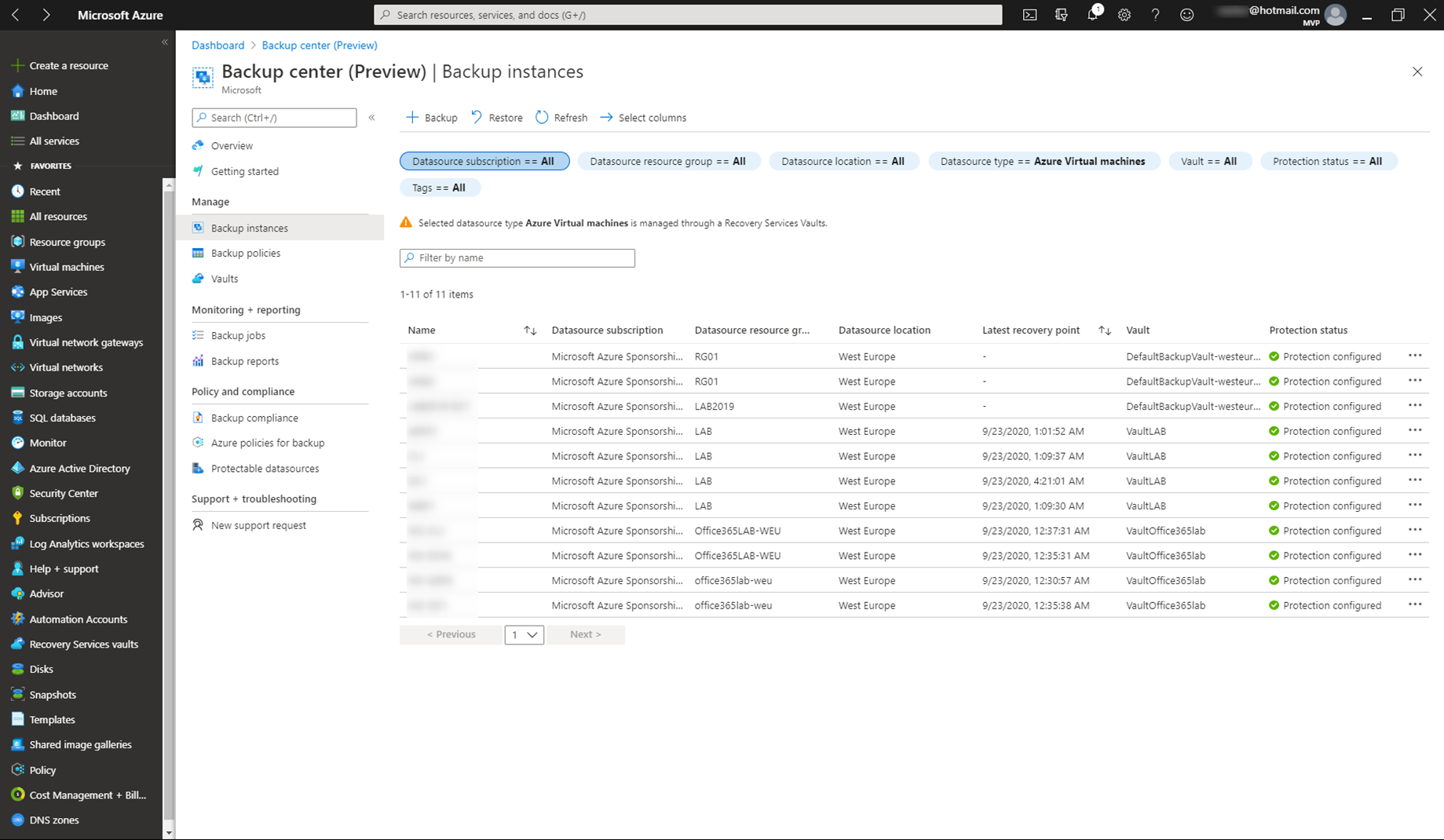Click Backup center icon beside title
The width and height of the screenshot is (1444, 840).
(203, 77)
